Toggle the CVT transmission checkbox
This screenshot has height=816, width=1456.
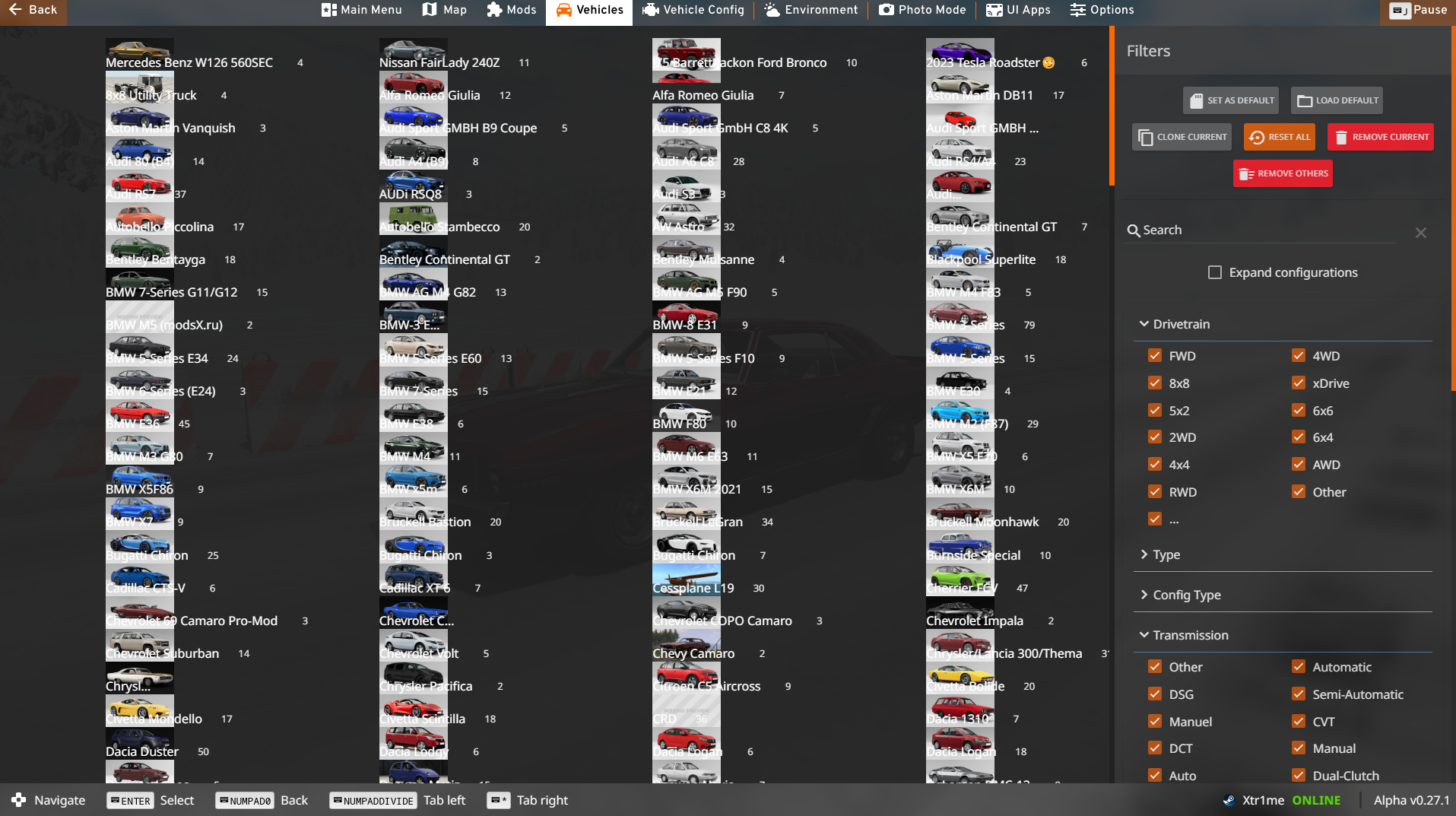point(1299,721)
